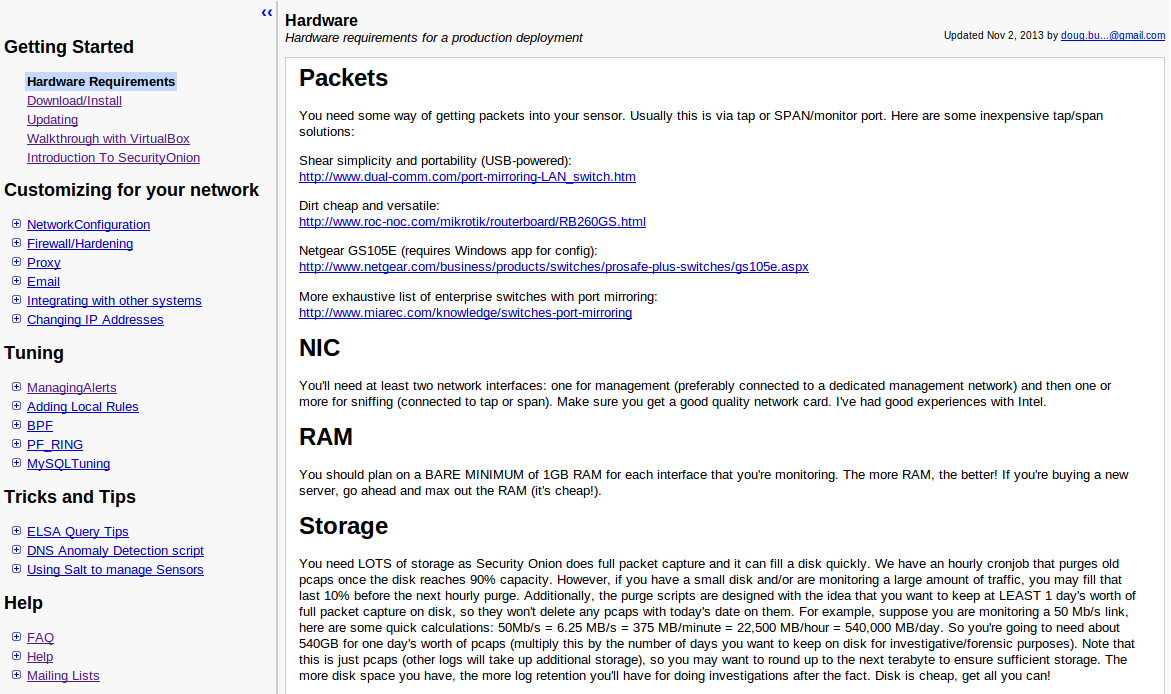The width and height of the screenshot is (1171, 694).
Task: Expand the FAQ plus icon
Action: [x=16, y=637]
